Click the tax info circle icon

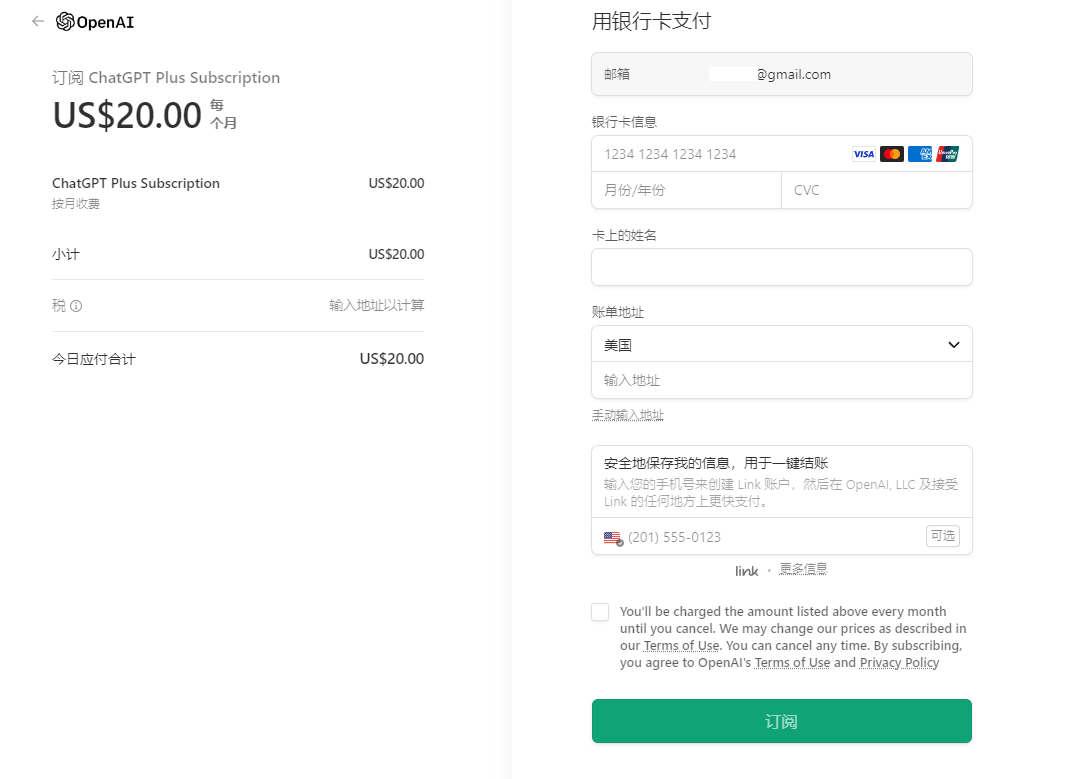point(76,306)
